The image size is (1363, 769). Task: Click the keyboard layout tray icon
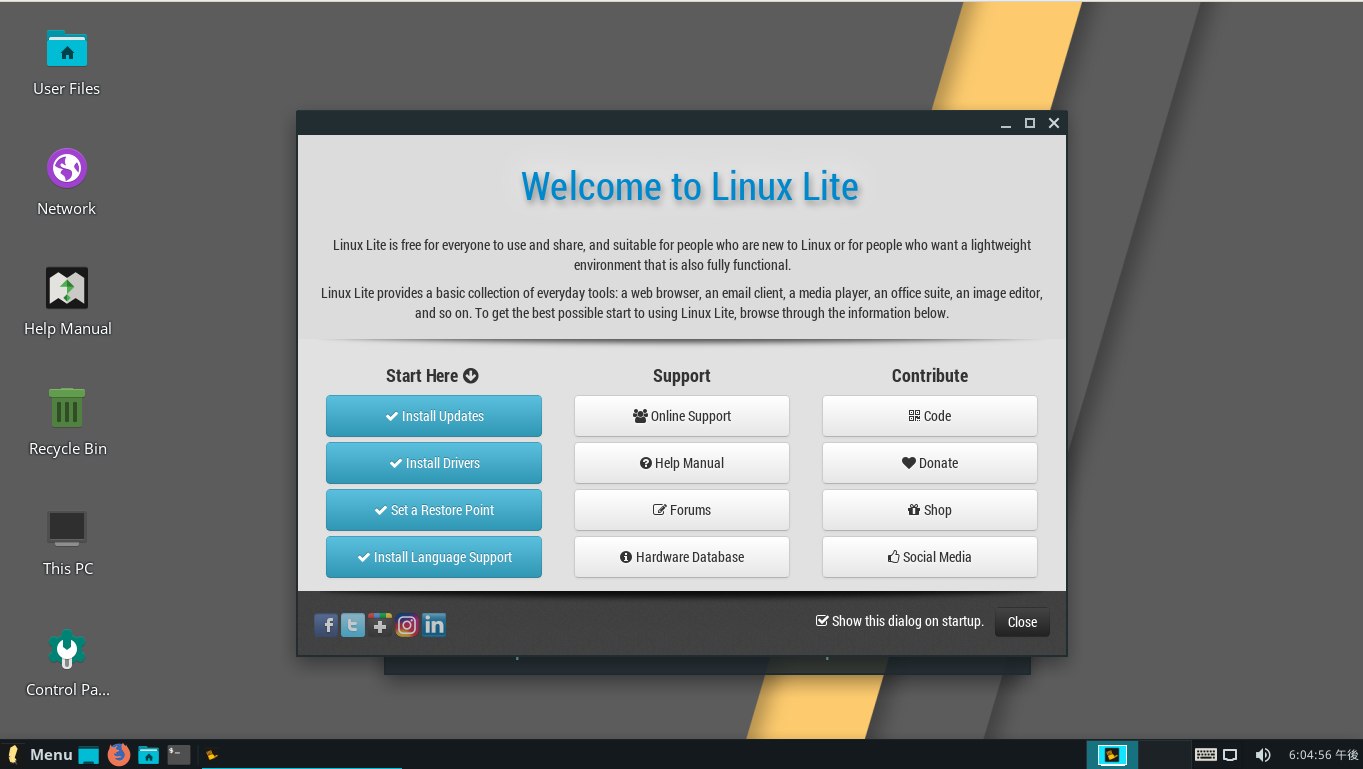pyautogui.click(x=1205, y=755)
